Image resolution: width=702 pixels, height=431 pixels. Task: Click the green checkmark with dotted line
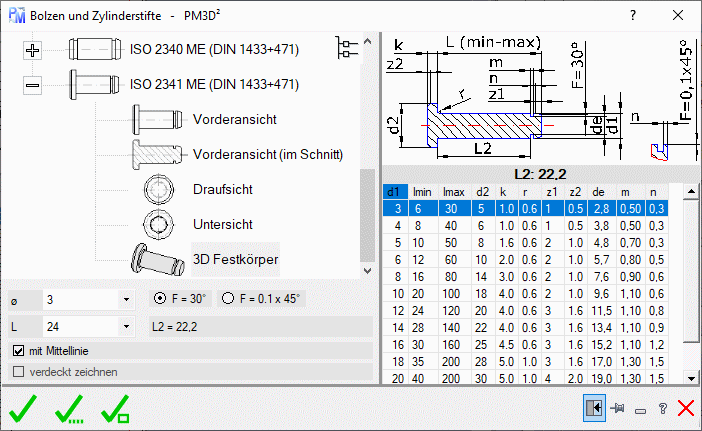point(70,408)
